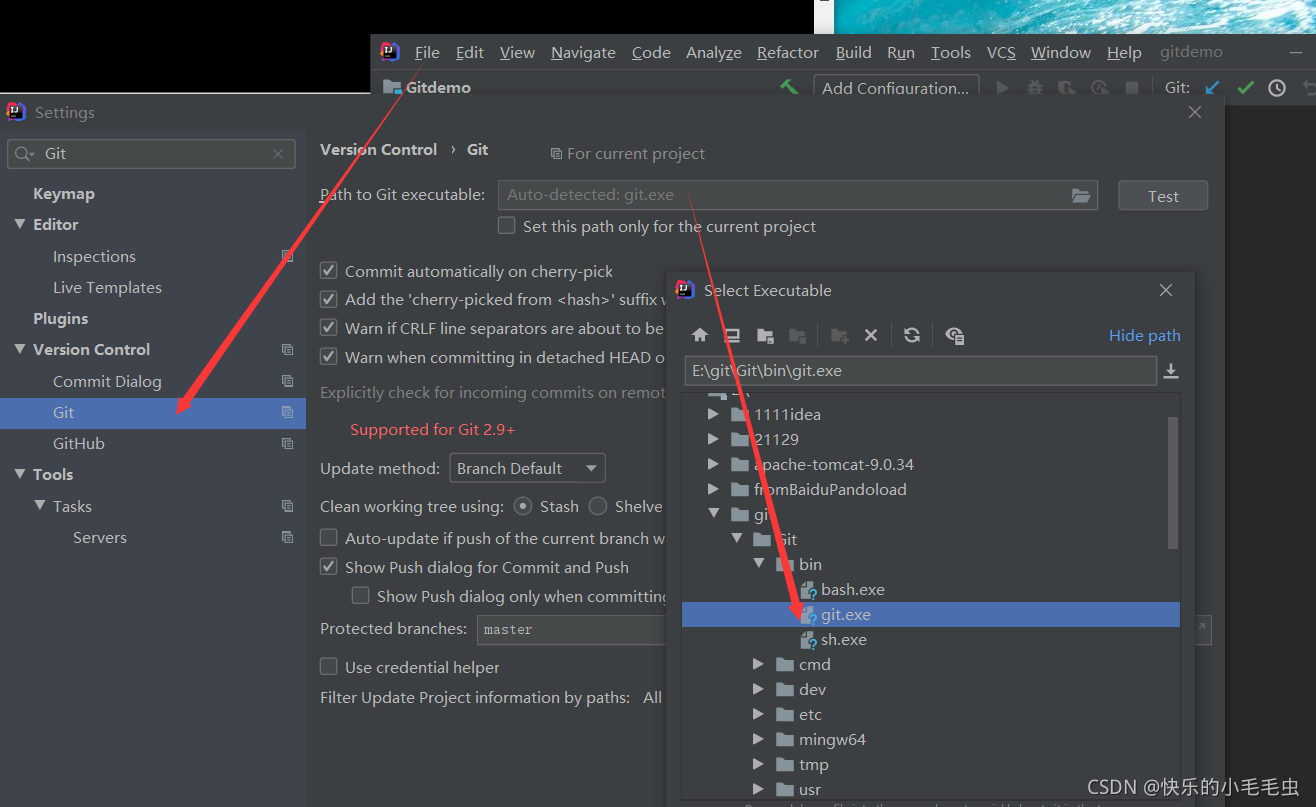Click the Run play icon in main toolbar
The height and width of the screenshot is (807, 1316).
pyautogui.click(x=1003, y=88)
